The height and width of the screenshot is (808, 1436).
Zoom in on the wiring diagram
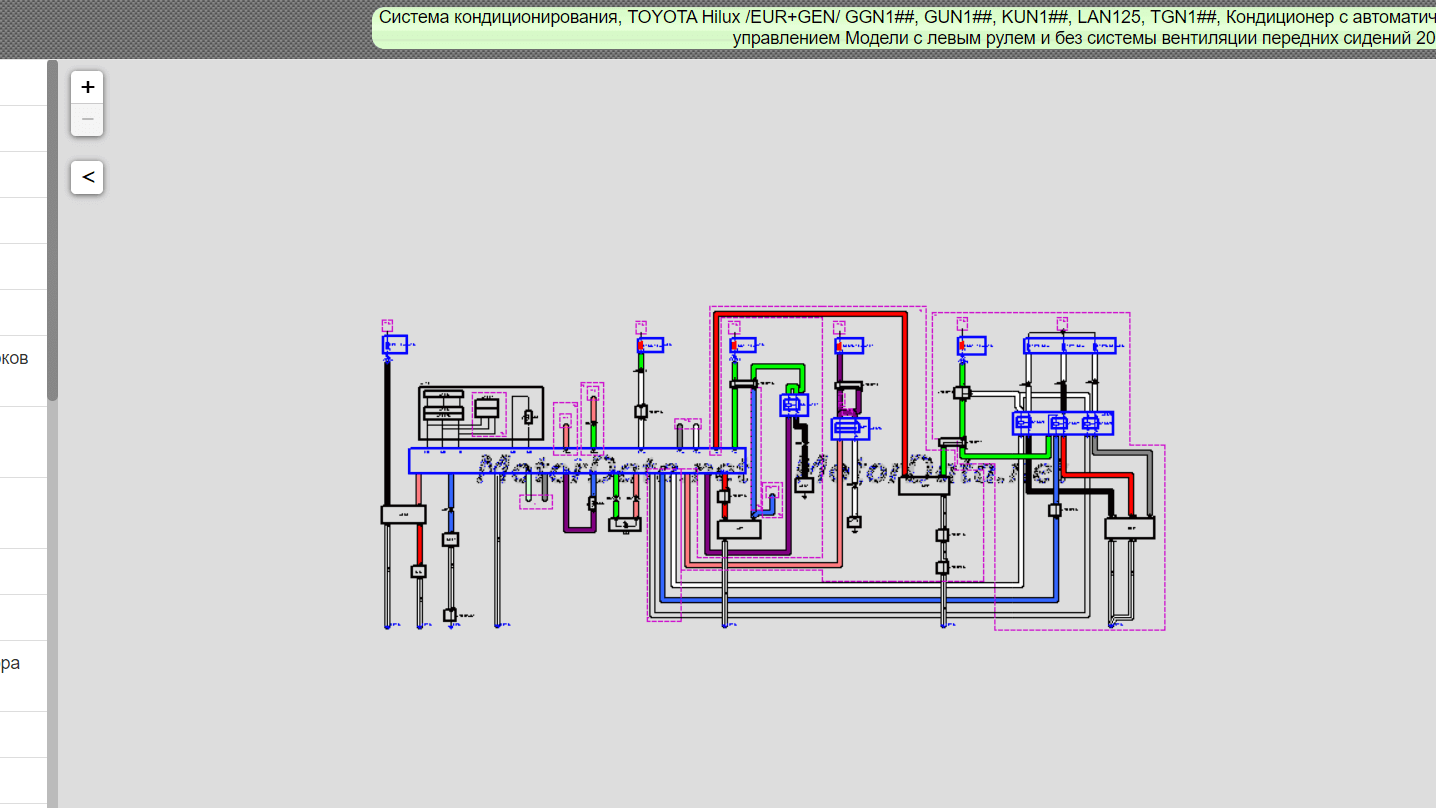(88, 87)
